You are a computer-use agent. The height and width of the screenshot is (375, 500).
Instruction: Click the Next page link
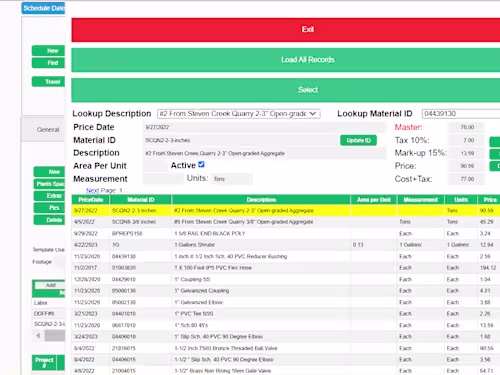[92, 190]
